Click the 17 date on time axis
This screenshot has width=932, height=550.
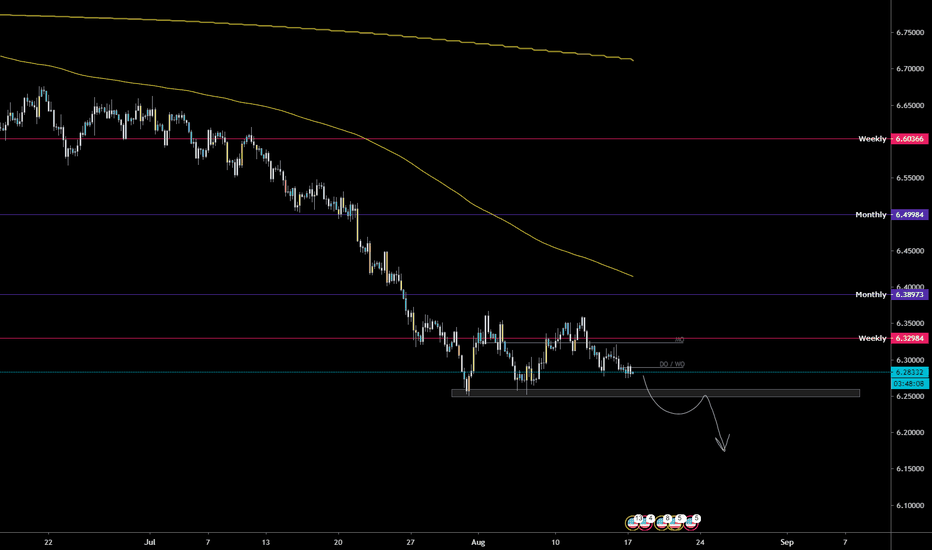tap(628, 542)
